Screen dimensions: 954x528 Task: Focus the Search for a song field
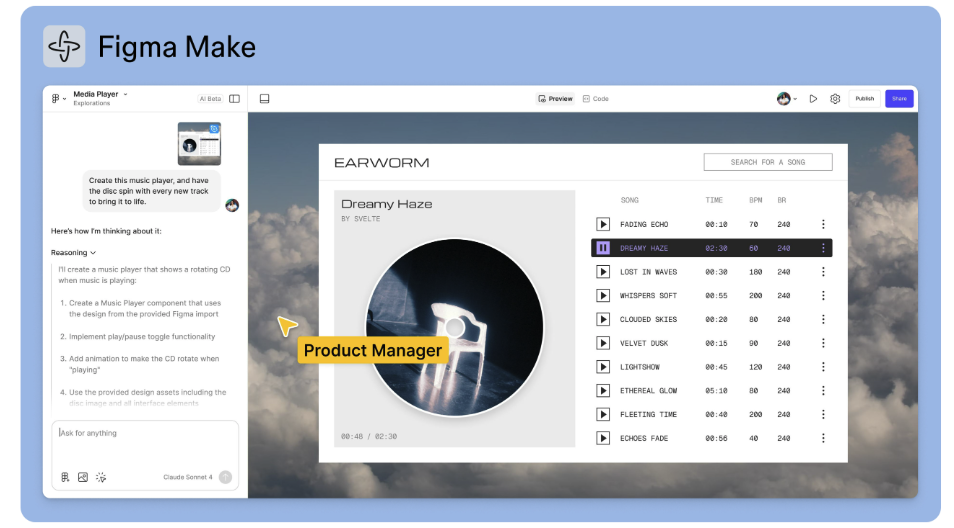(768, 162)
